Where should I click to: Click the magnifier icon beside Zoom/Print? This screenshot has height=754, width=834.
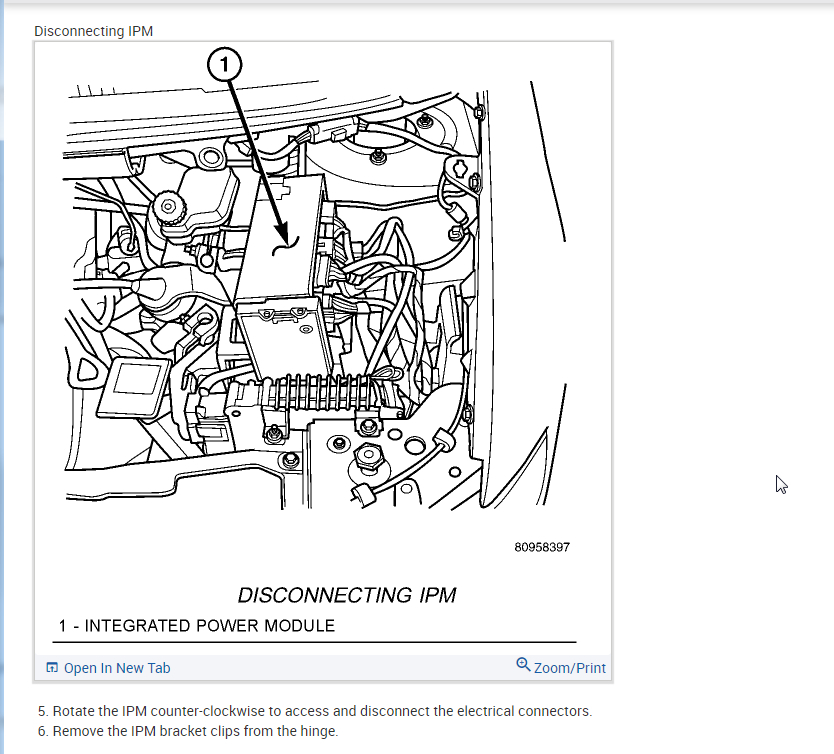pyautogui.click(x=523, y=665)
